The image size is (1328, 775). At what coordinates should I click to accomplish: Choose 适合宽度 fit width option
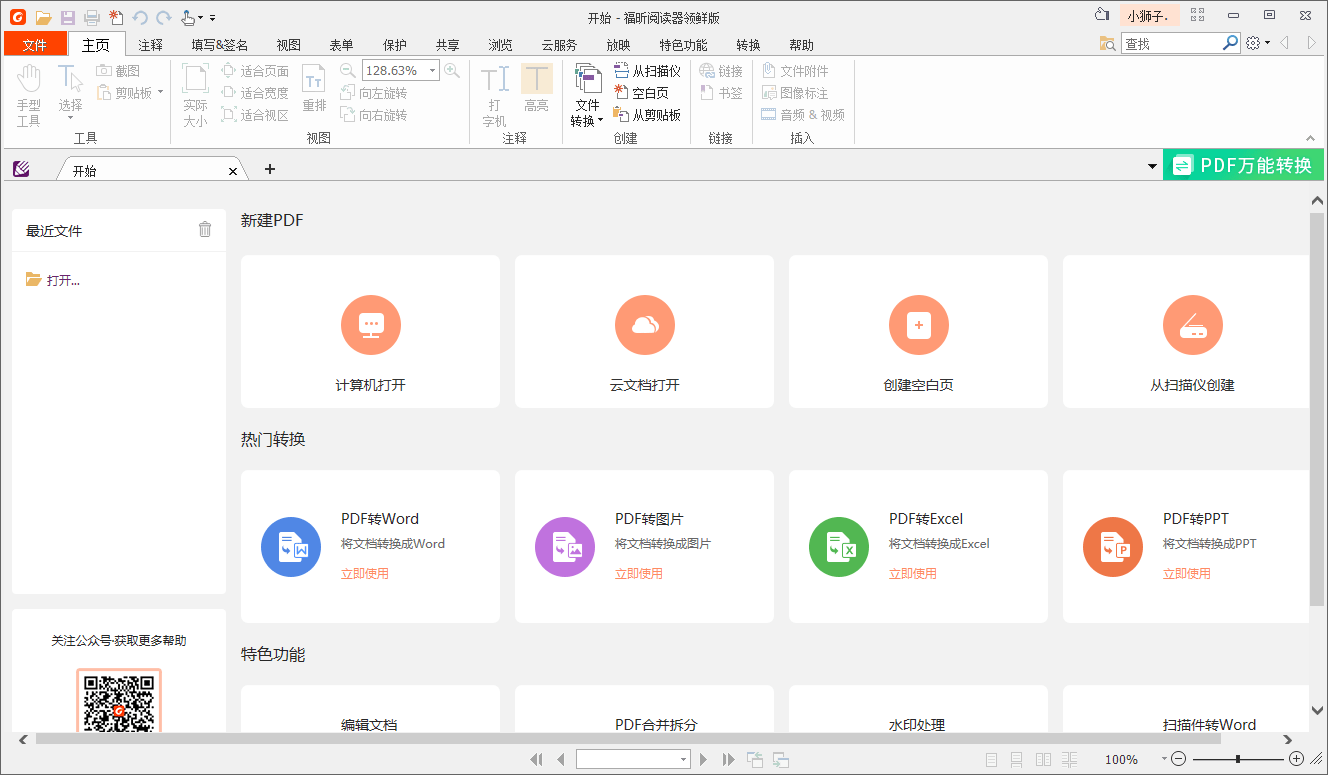point(255,93)
